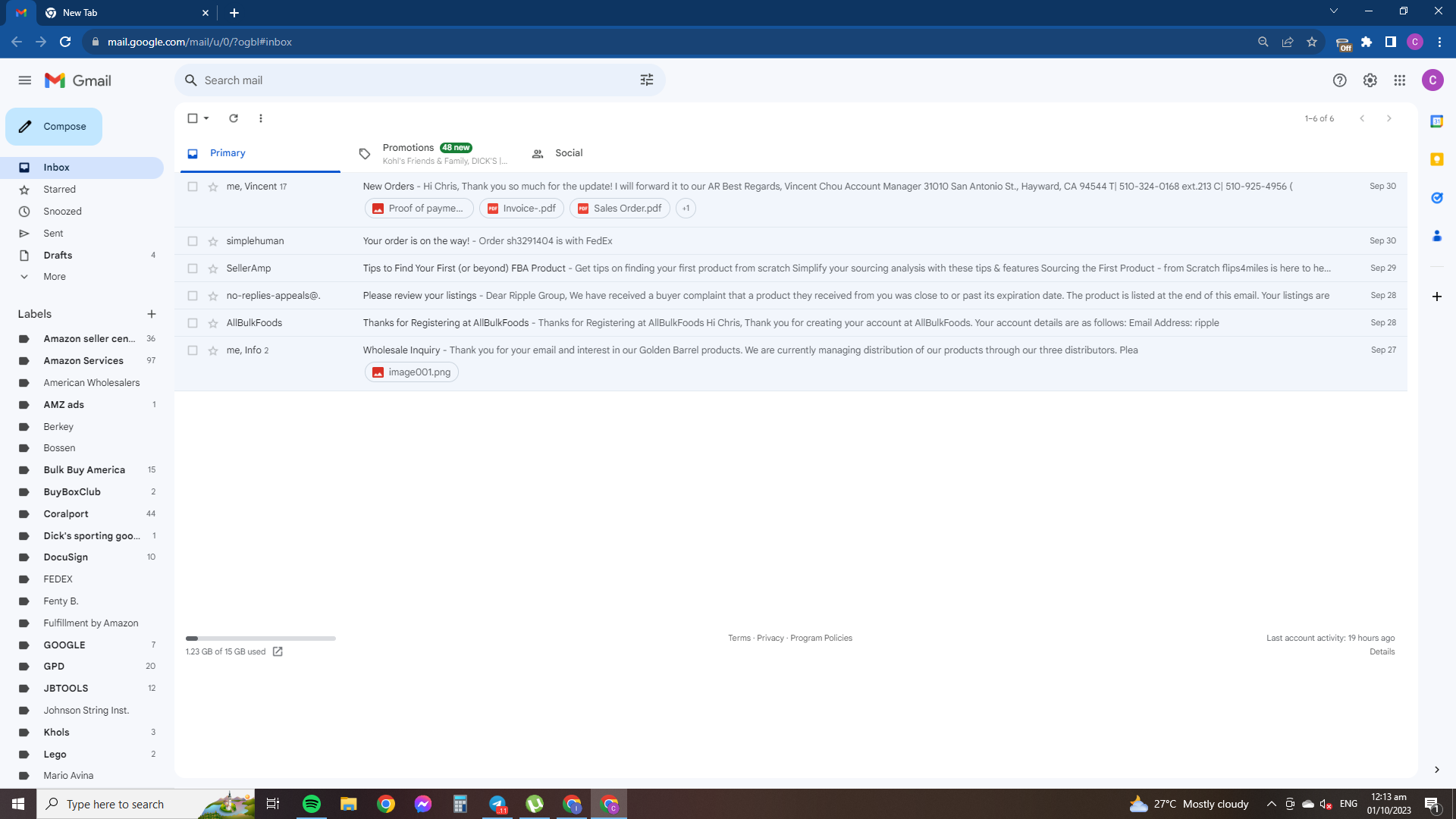
Task: Star the simplehuman email
Action: point(213,241)
